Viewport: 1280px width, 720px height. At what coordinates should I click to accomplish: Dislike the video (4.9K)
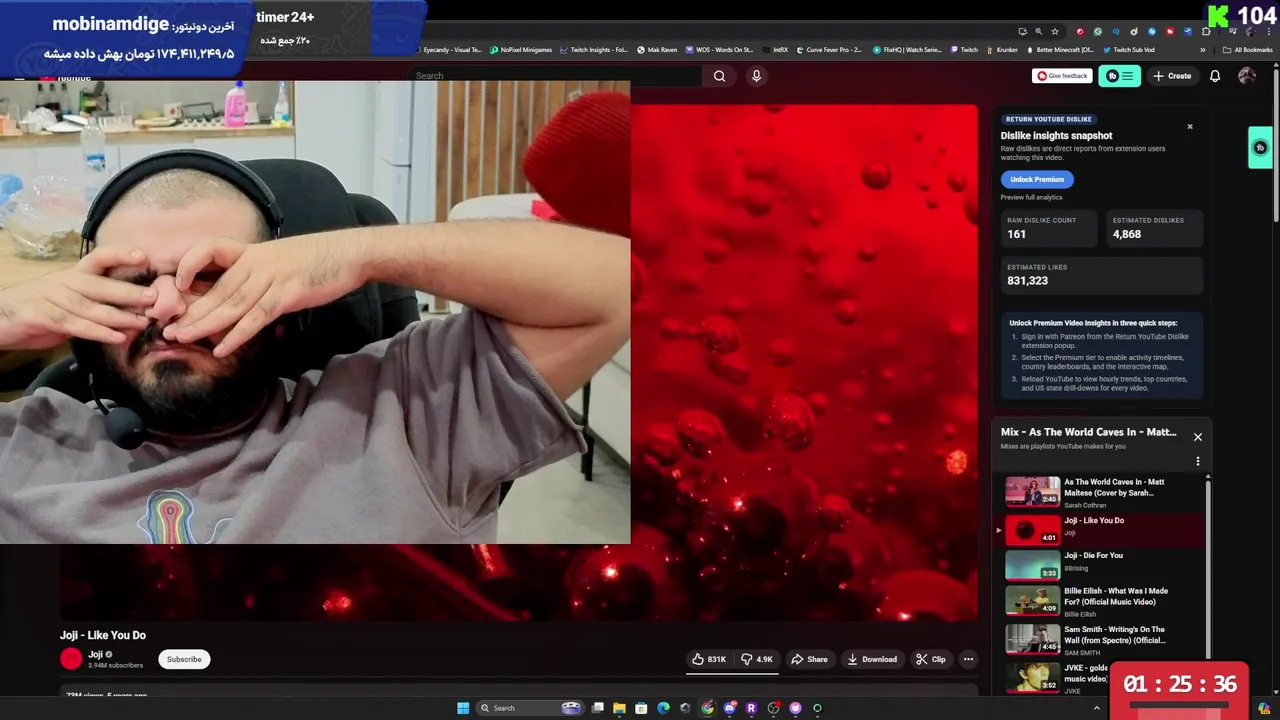pyautogui.click(x=757, y=659)
